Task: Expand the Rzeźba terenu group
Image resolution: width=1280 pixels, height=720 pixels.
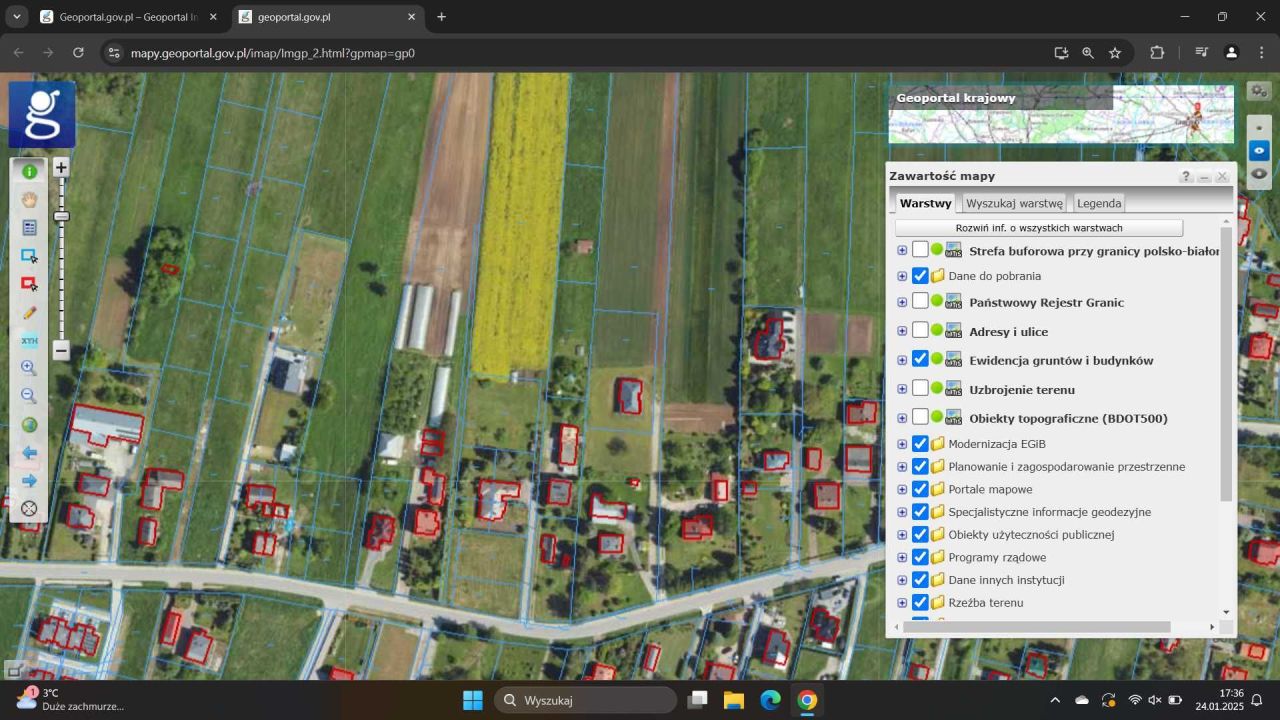Action: coord(902,603)
